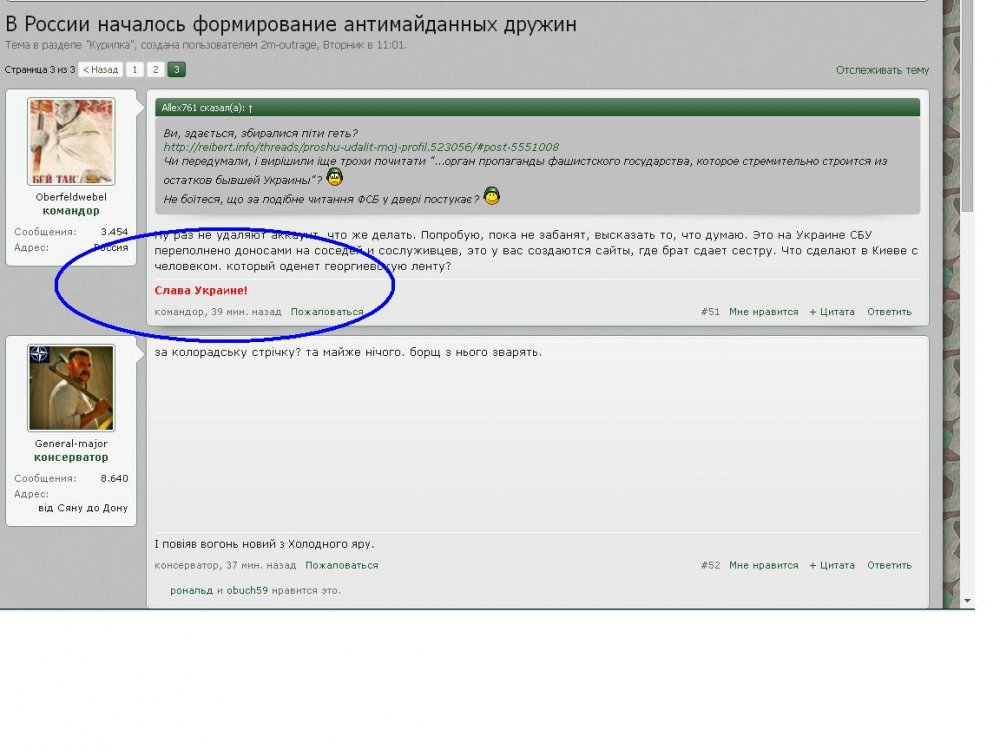Open permalink #52
Image resolution: width=1000 pixels, height=750 pixels.
710,565
